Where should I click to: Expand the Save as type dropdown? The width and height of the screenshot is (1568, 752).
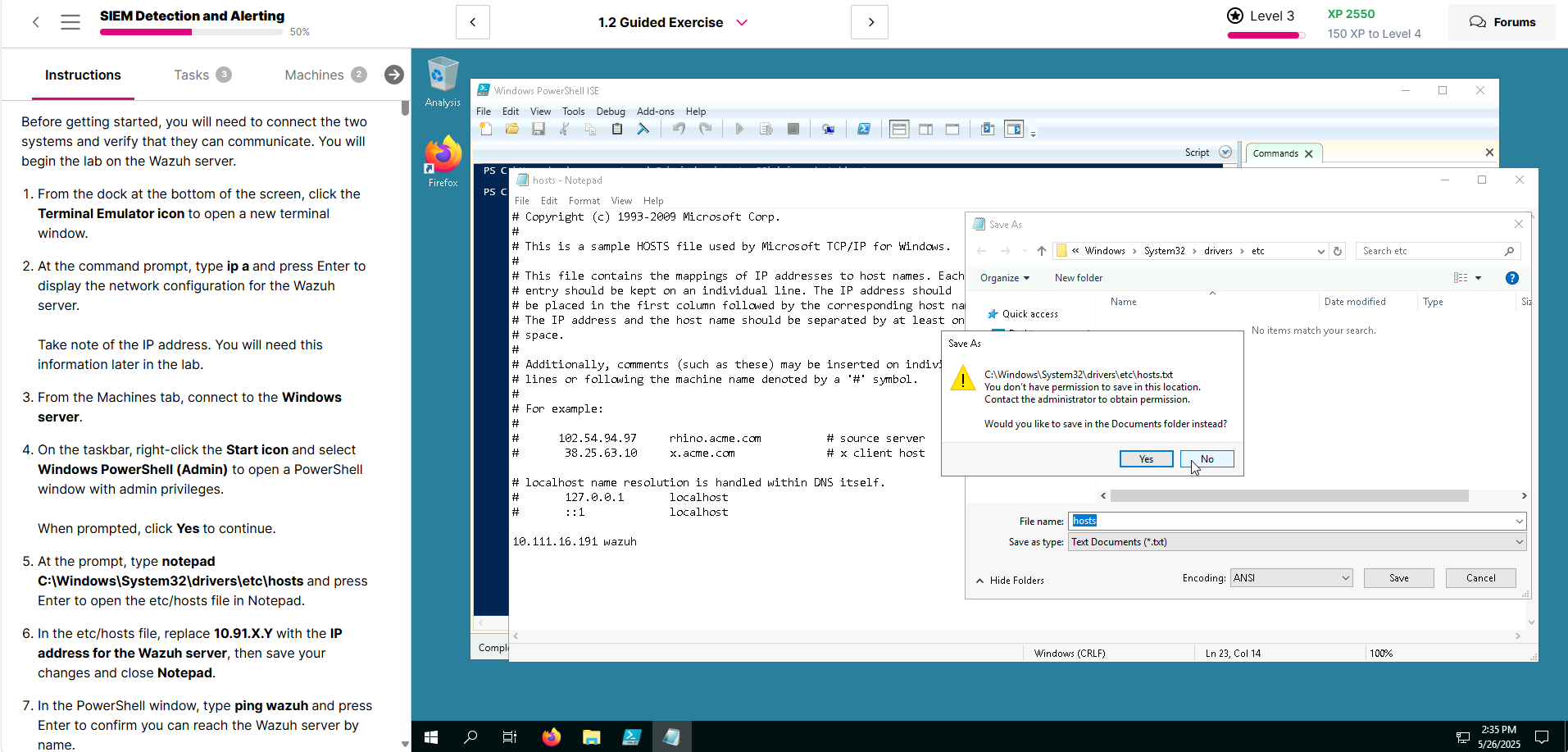(x=1519, y=542)
